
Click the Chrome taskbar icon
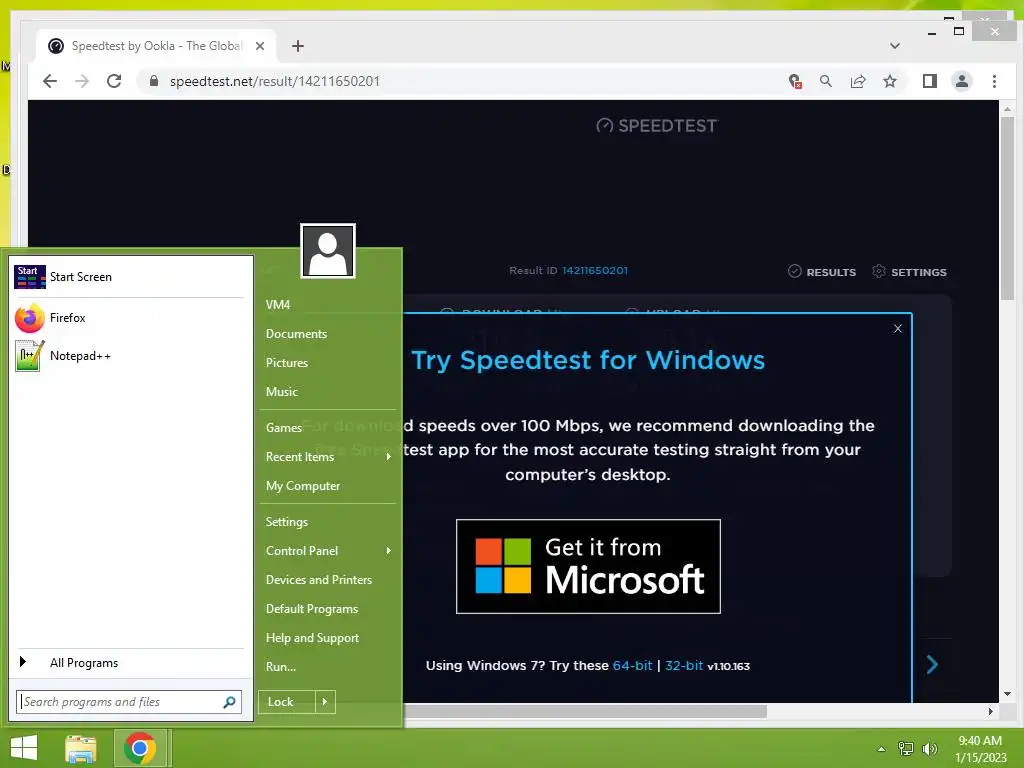click(x=140, y=748)
